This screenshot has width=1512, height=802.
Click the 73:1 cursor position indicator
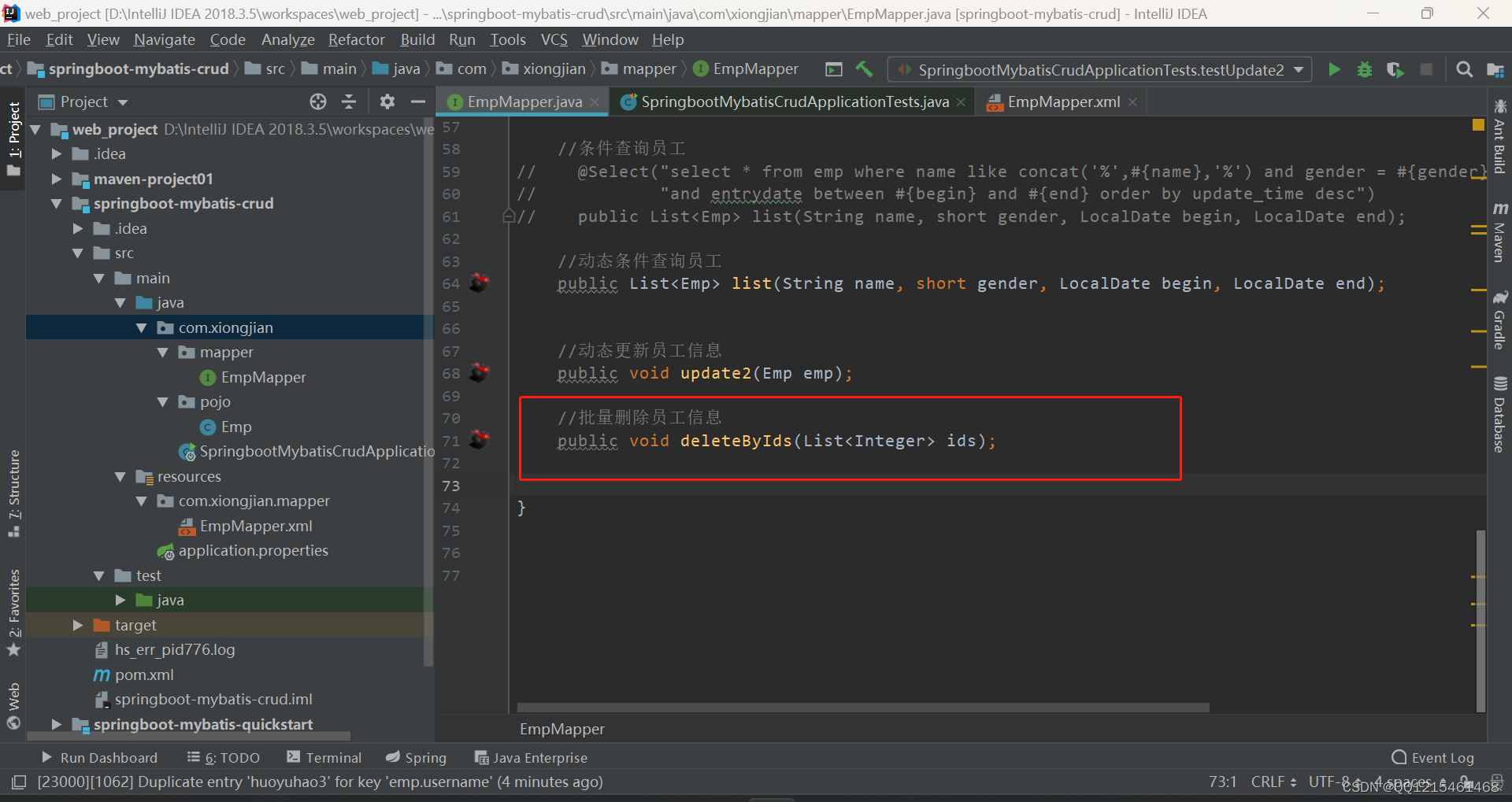1222,782
